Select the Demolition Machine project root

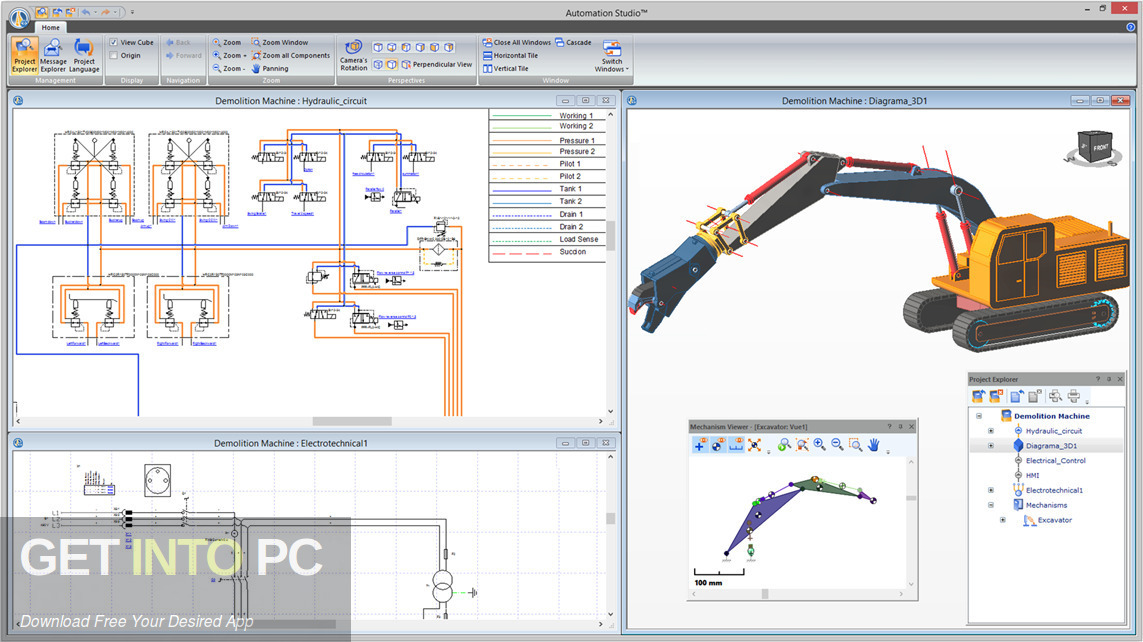click(x=1051, y=416)
